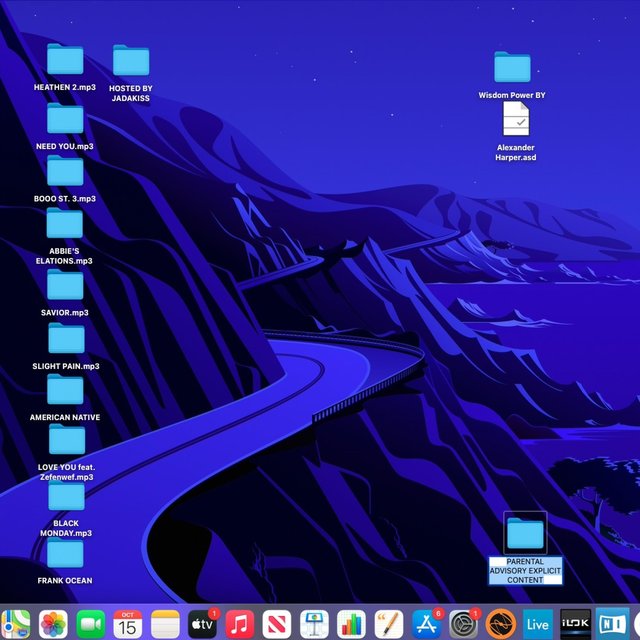Select the FRANK OCEAN folder

(x=65, y=553)
